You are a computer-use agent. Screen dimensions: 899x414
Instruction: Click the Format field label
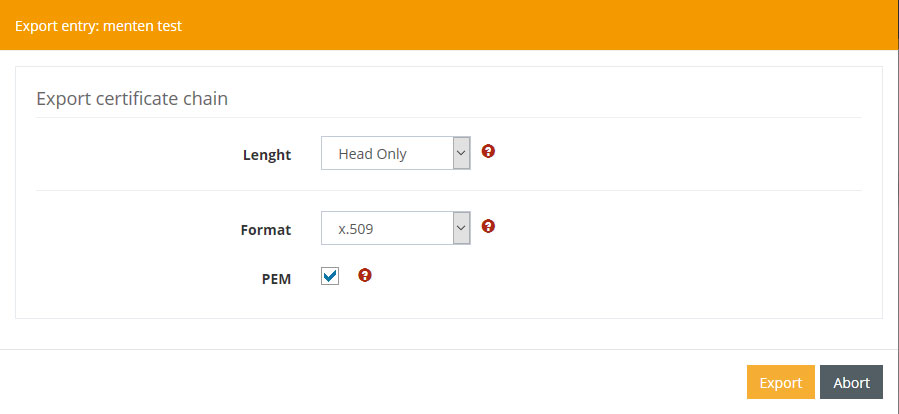tap(266, 229)
